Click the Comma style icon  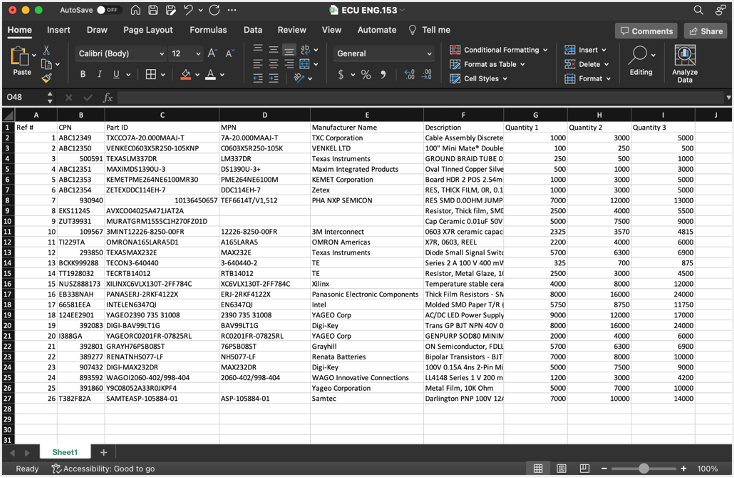click(x=383, y=74)
